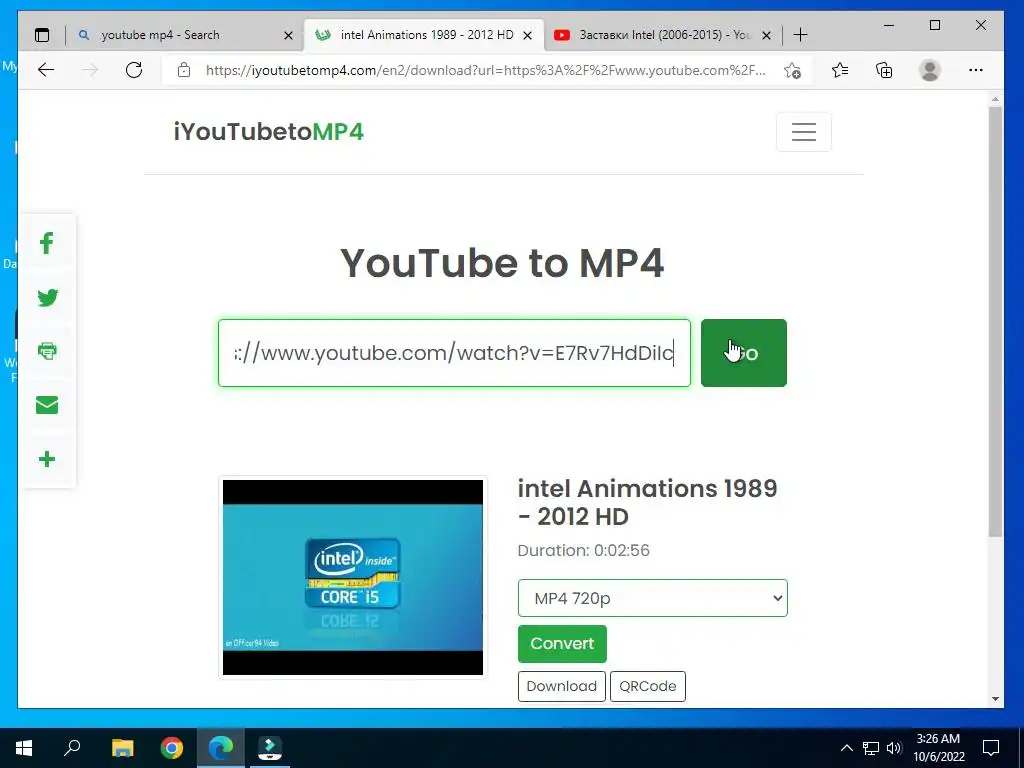Open tab actions menu
This screenshot has width=1024, height=768.
point(42,35)
